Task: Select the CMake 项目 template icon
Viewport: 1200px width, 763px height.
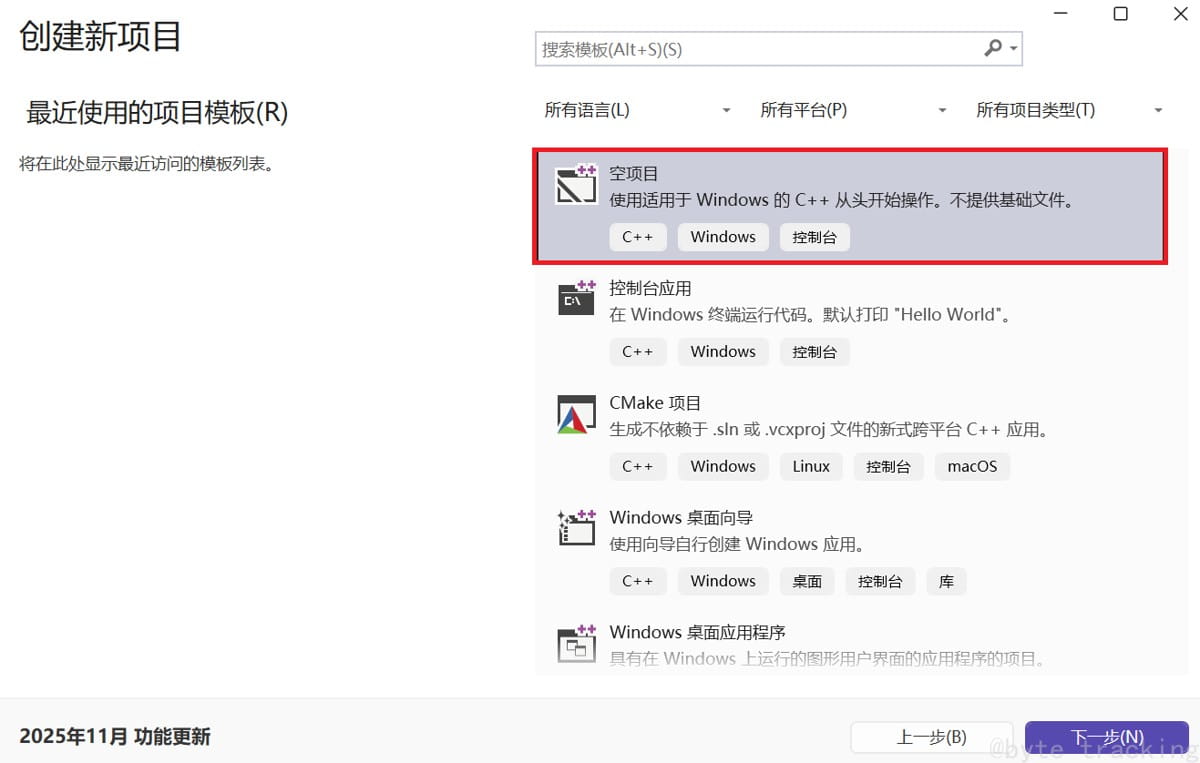Action: click(x=576, y=413)
